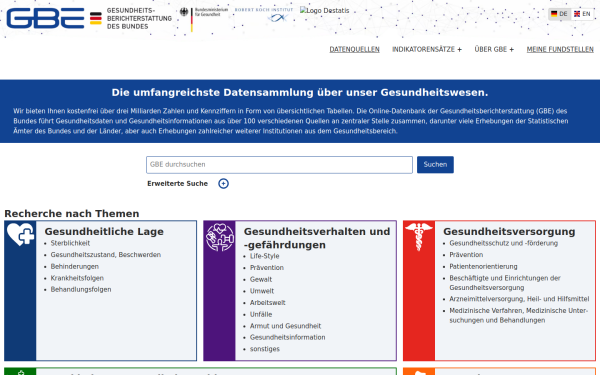Select the Unfälle topic
The image size is (600, 375).
(x=261, y=315)
